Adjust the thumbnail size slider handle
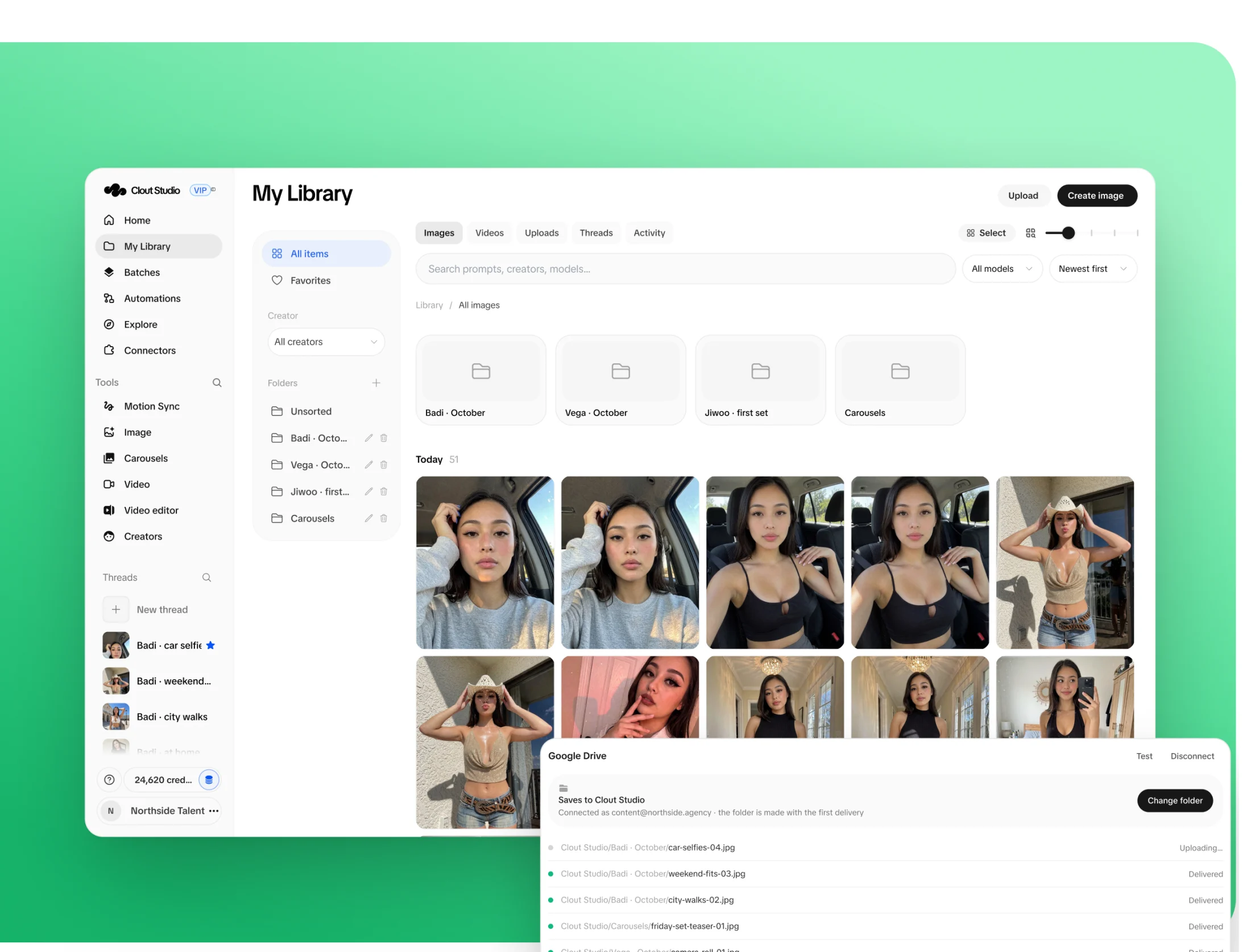 [x=1068, y=234]
